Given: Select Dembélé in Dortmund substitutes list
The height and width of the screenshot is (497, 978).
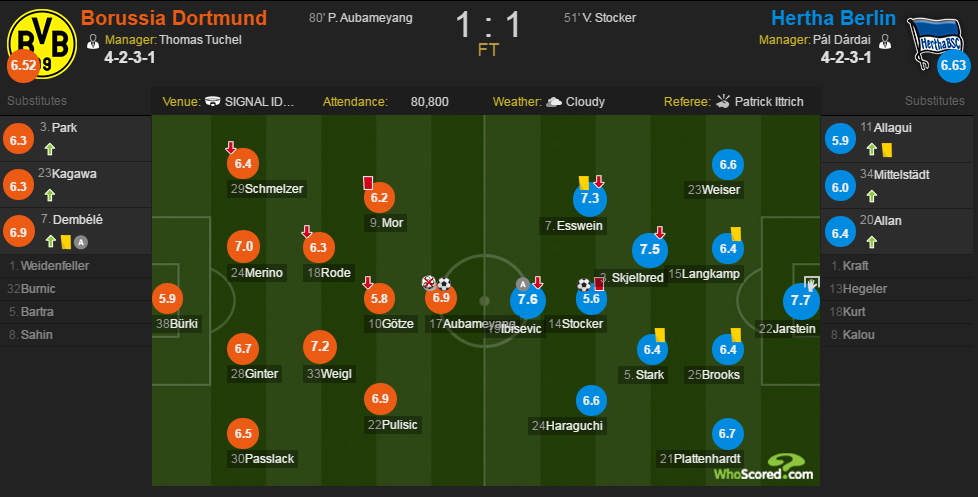Looking at the screenshot, I should tap(75, 231).
